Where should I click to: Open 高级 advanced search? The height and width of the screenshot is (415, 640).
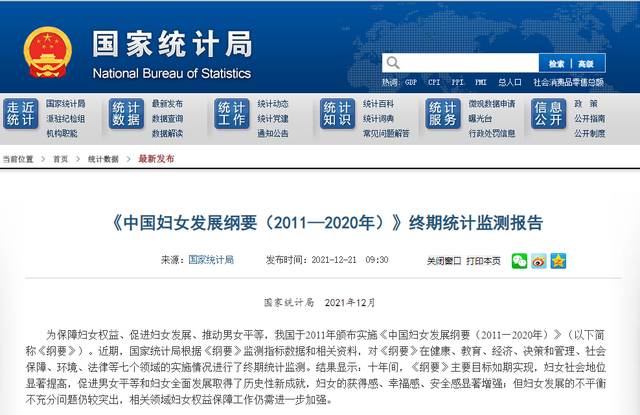[586, 64]
